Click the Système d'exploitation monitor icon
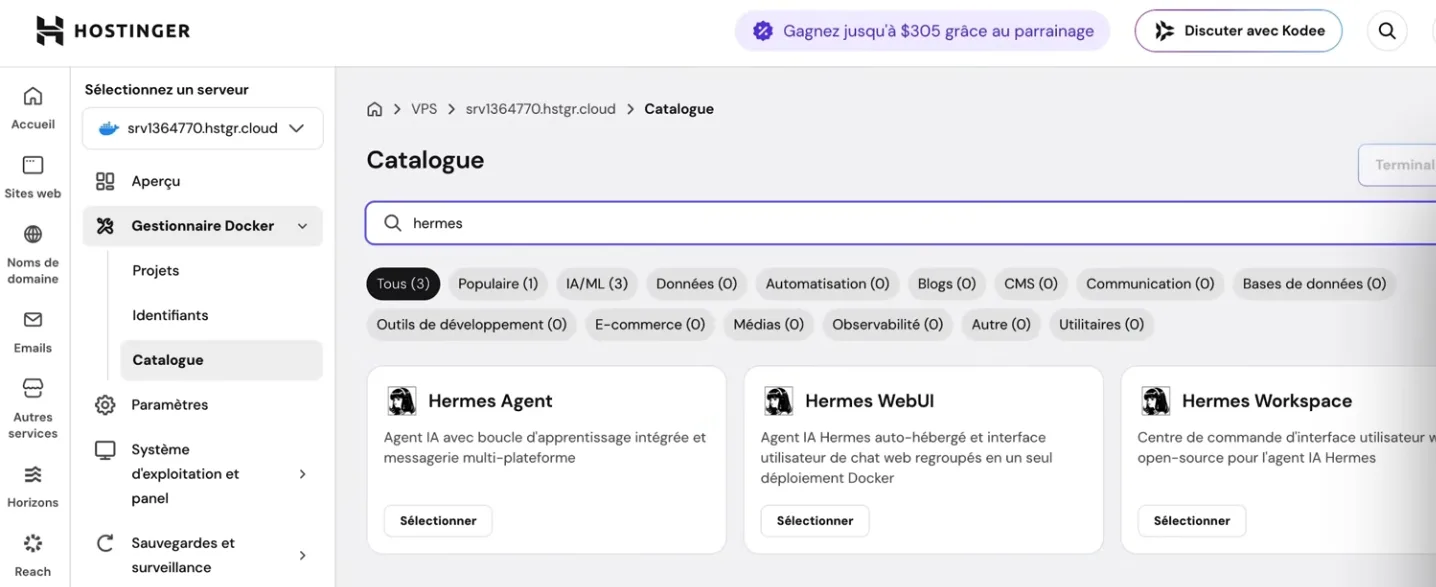The width and height of the screenshot is (1436, 587). click(105, 450)
